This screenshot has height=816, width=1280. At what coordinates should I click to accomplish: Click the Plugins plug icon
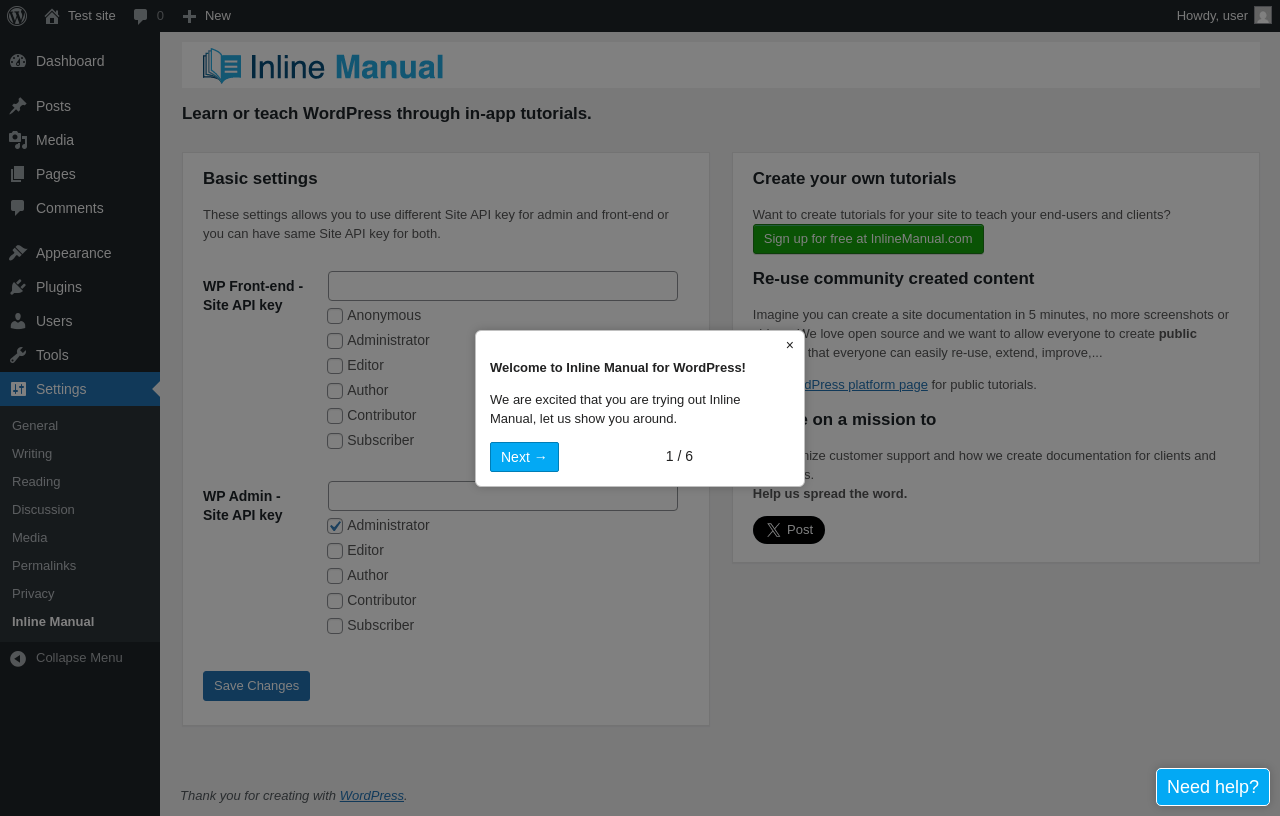tap(18, 287)
